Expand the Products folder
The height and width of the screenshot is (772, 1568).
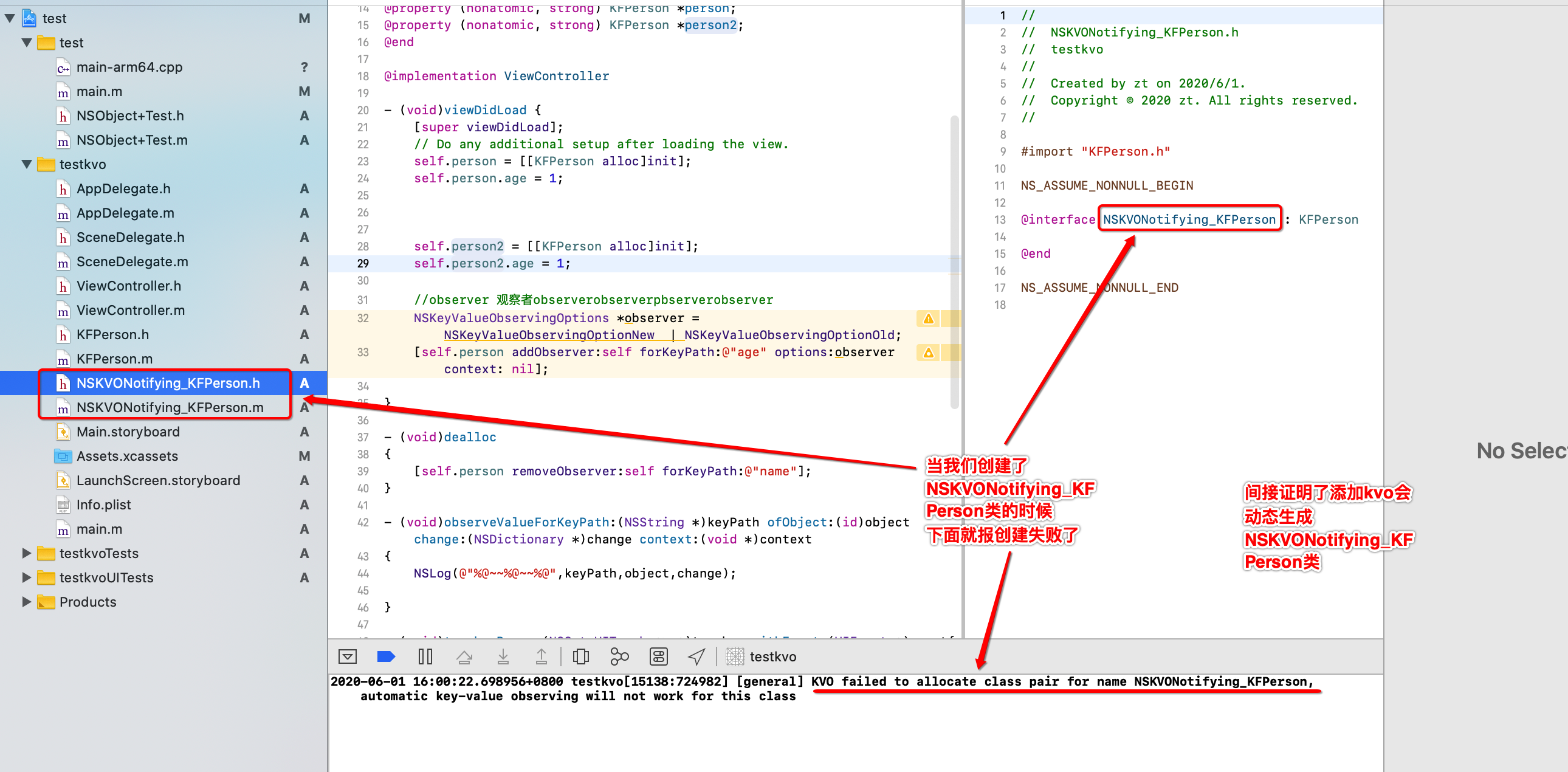27,602
